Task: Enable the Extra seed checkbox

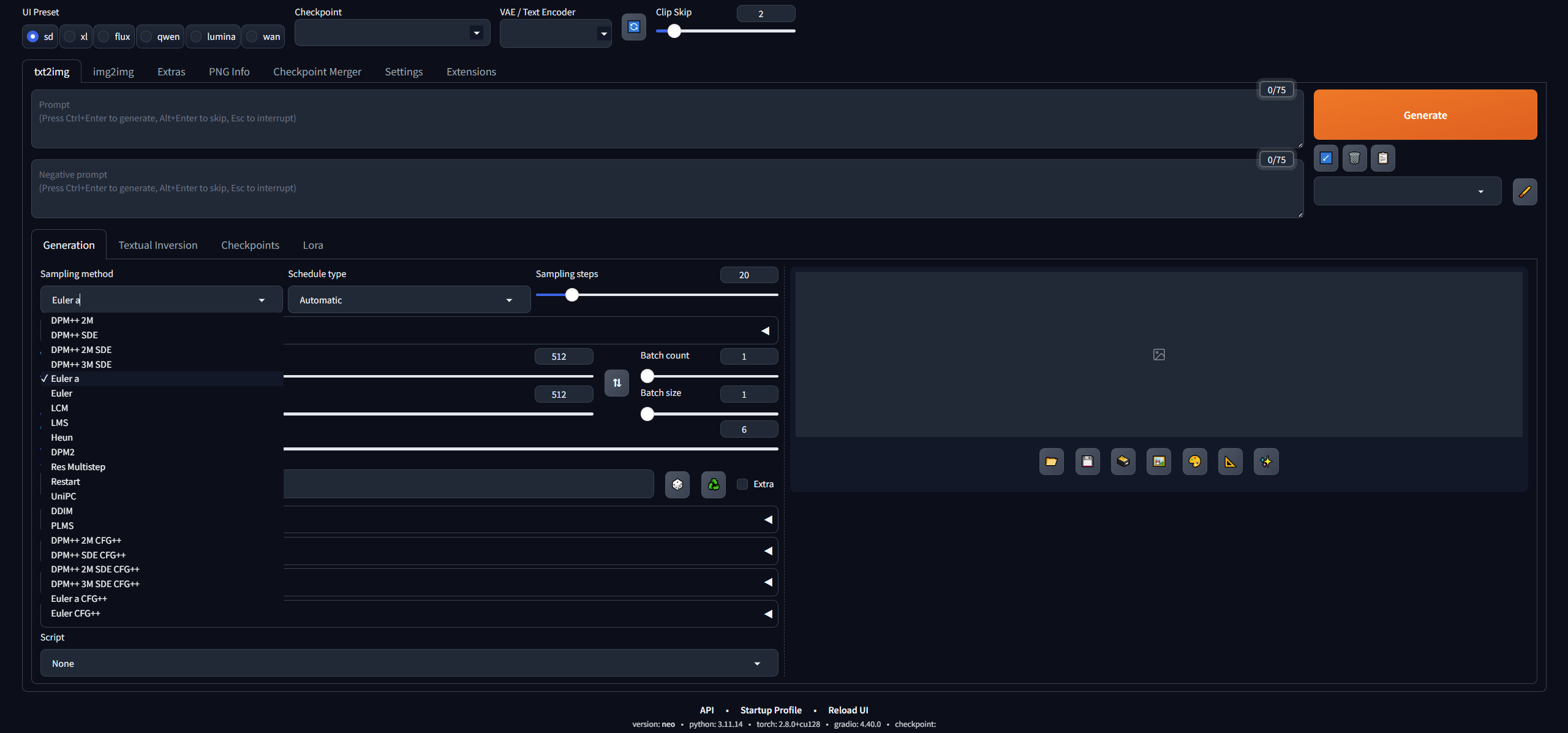Action: (x=742, y=484)
